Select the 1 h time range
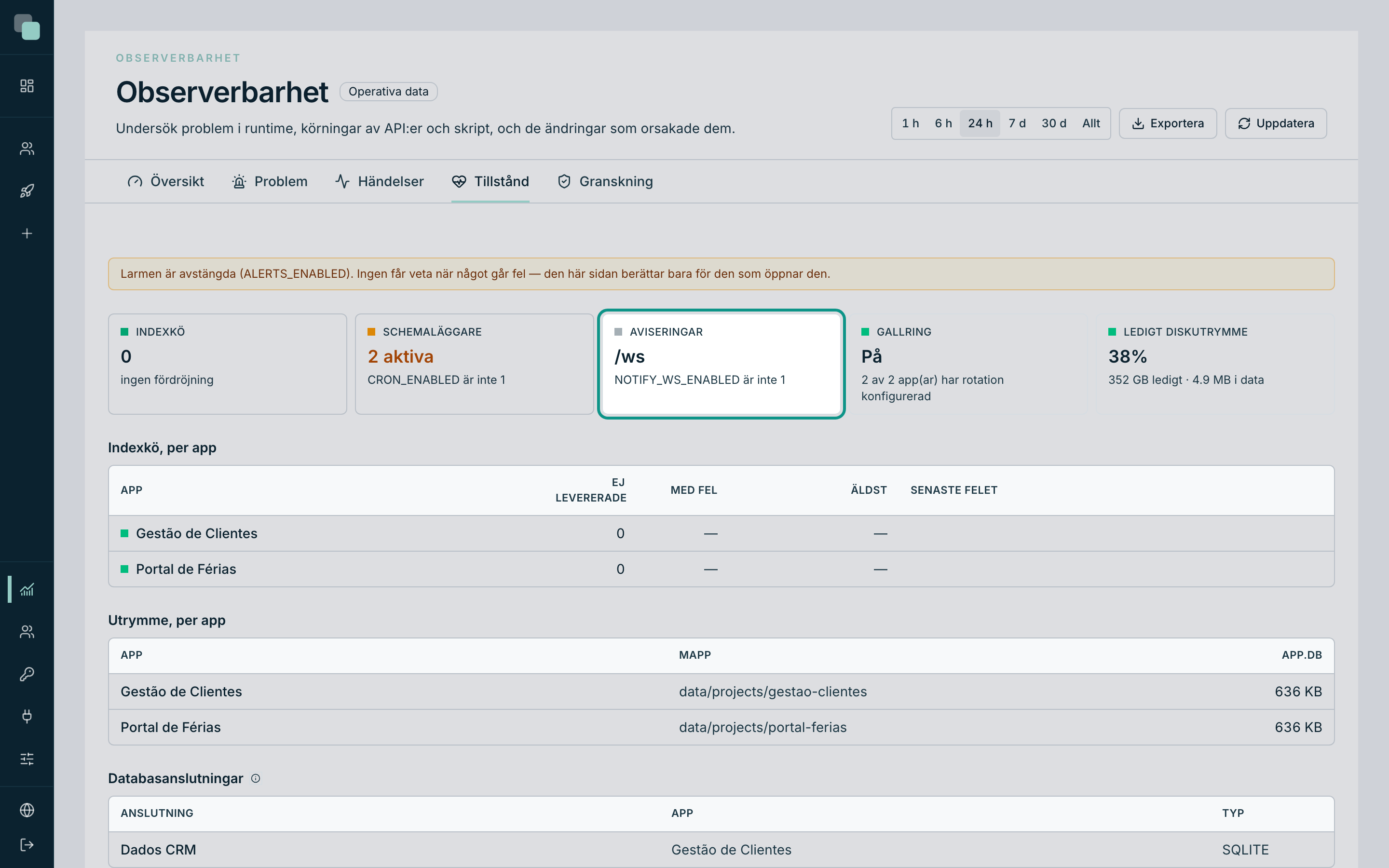The image size is (1389, 868). pyautogui.click(x=910, y=123)
